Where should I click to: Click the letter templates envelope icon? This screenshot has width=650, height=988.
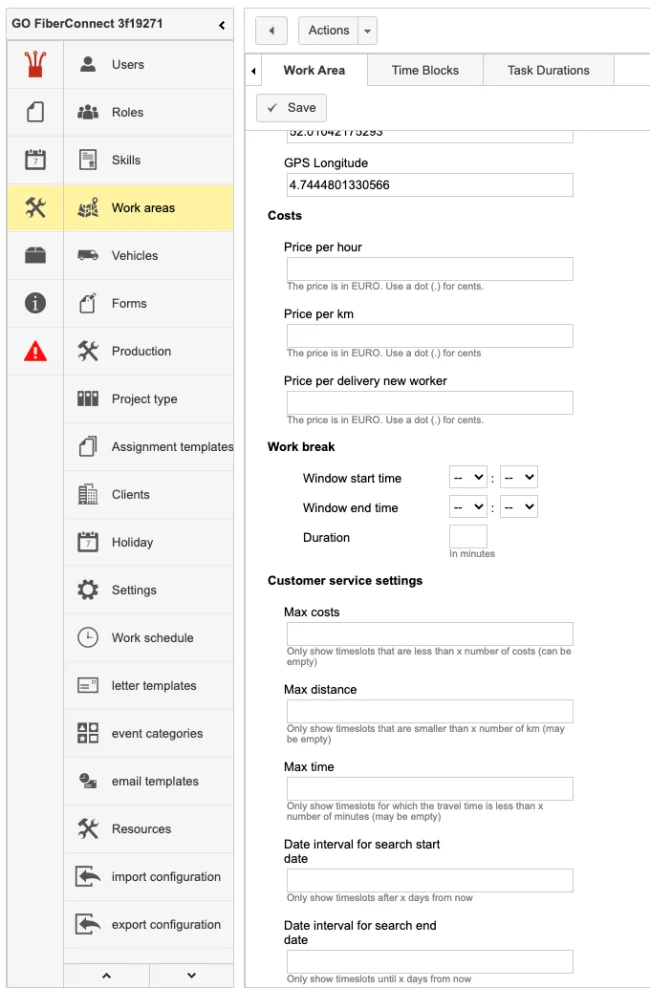pos(88,685)
